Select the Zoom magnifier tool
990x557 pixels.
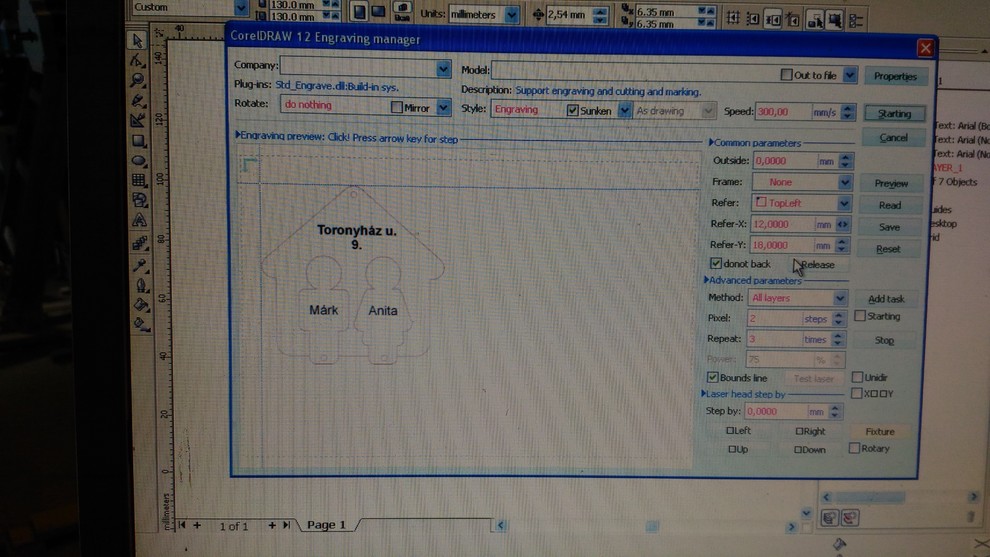point(138,81)
